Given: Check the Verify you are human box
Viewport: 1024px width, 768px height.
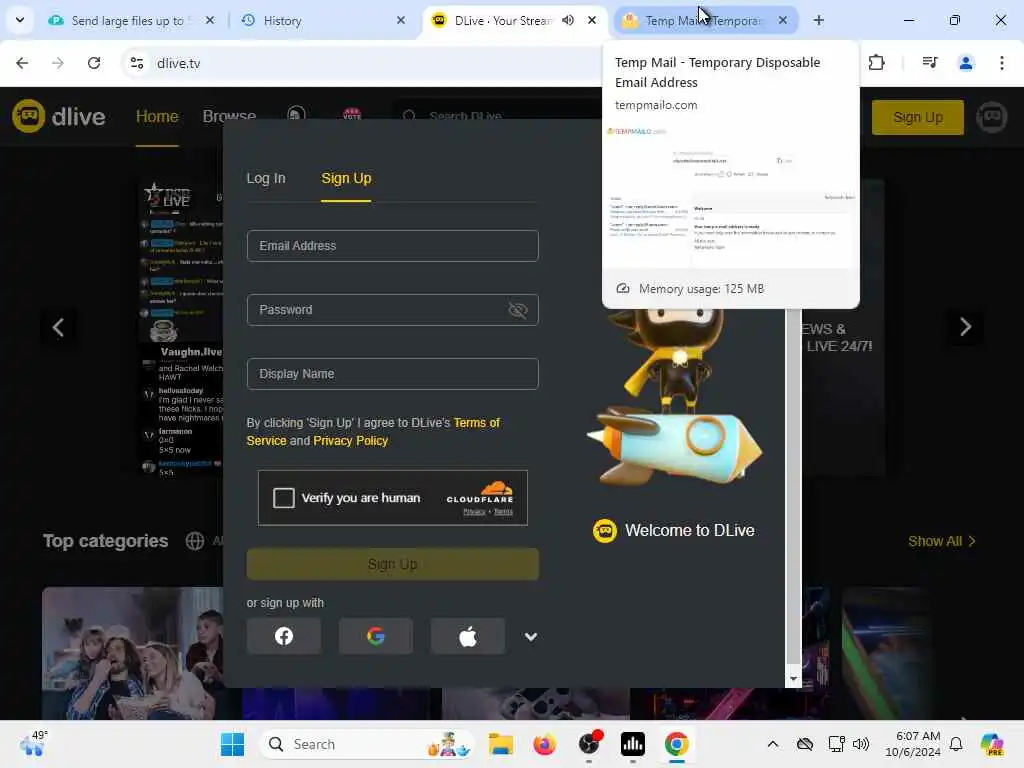Looking at the screenshot, I should (284, 498).
